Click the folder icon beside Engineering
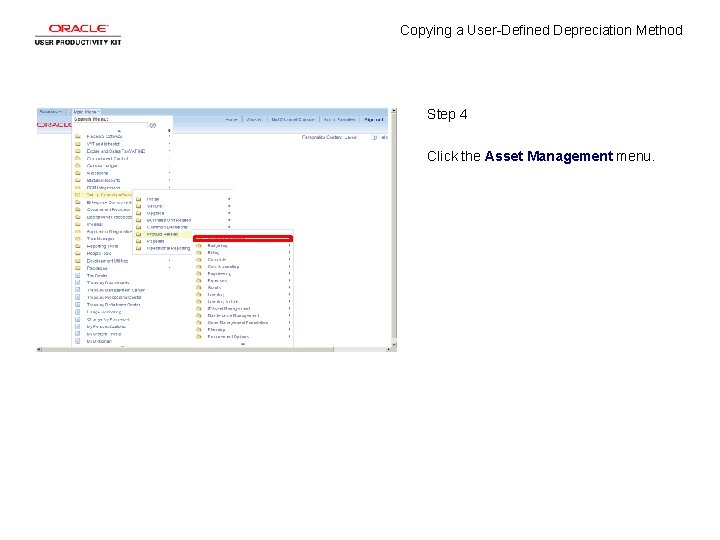This screenshot has height=540, width=720. (x=199, y=274)
